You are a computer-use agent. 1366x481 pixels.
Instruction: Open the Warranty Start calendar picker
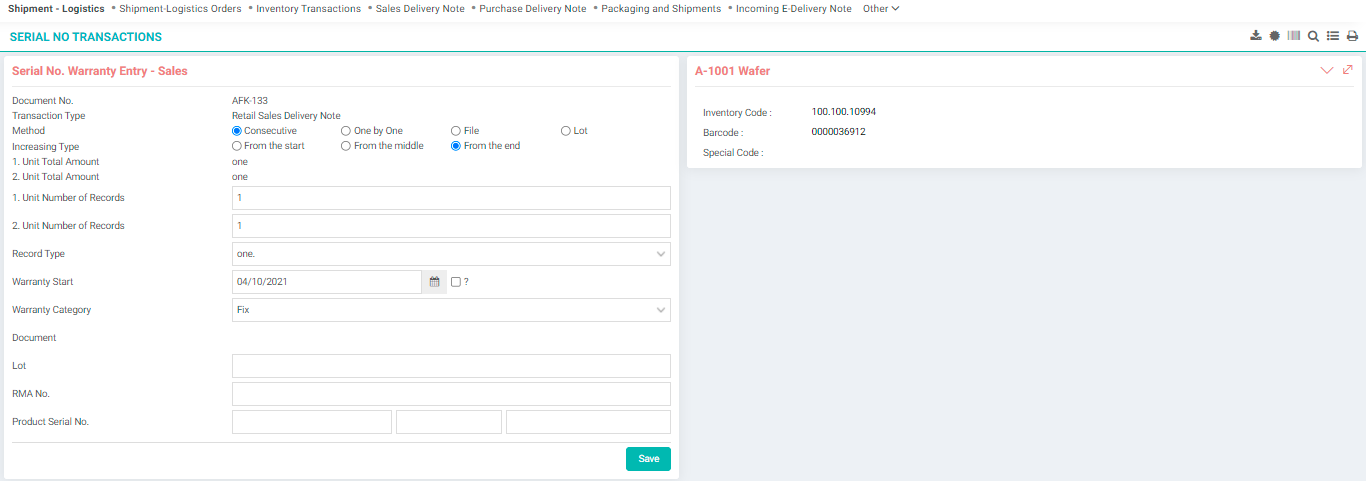[435, 282]
